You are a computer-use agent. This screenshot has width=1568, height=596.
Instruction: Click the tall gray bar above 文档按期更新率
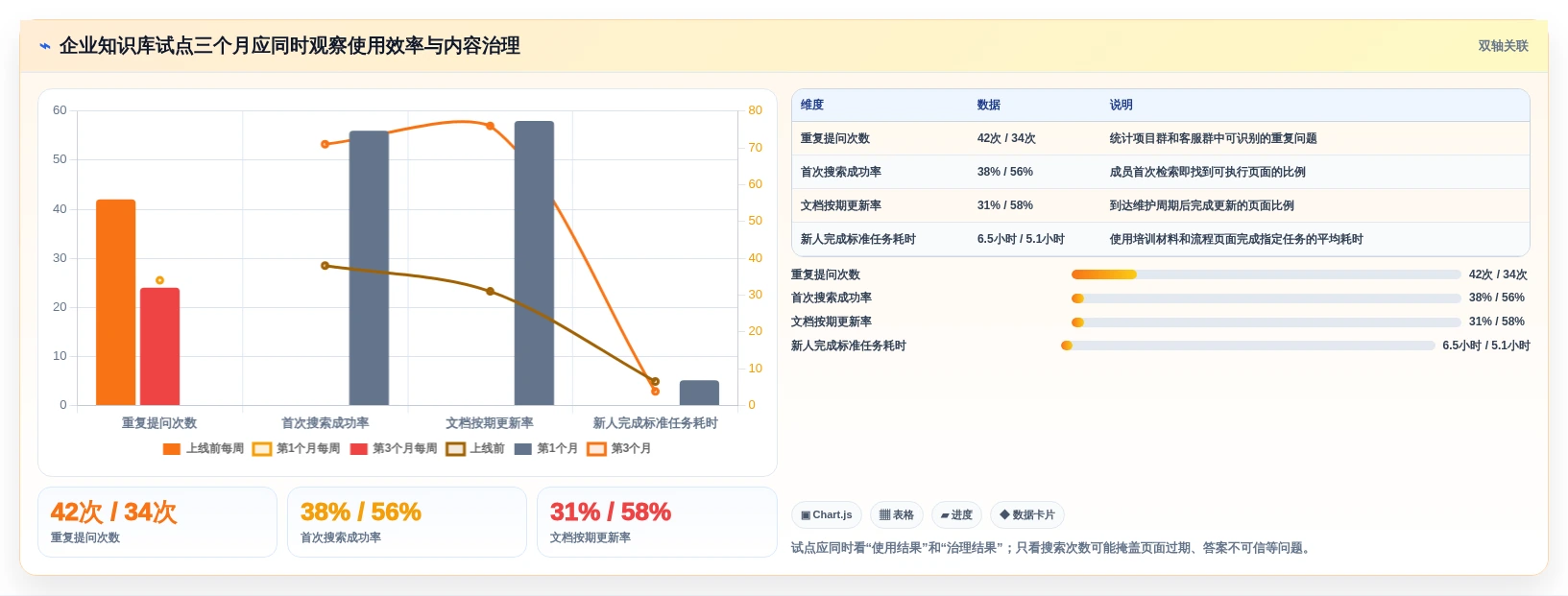(534, 263)
